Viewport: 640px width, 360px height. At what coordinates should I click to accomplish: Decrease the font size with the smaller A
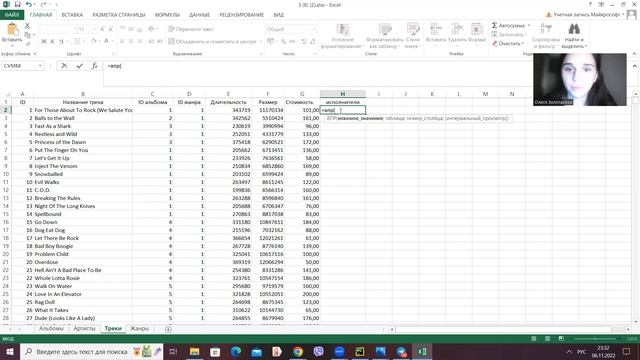point(111,29)
